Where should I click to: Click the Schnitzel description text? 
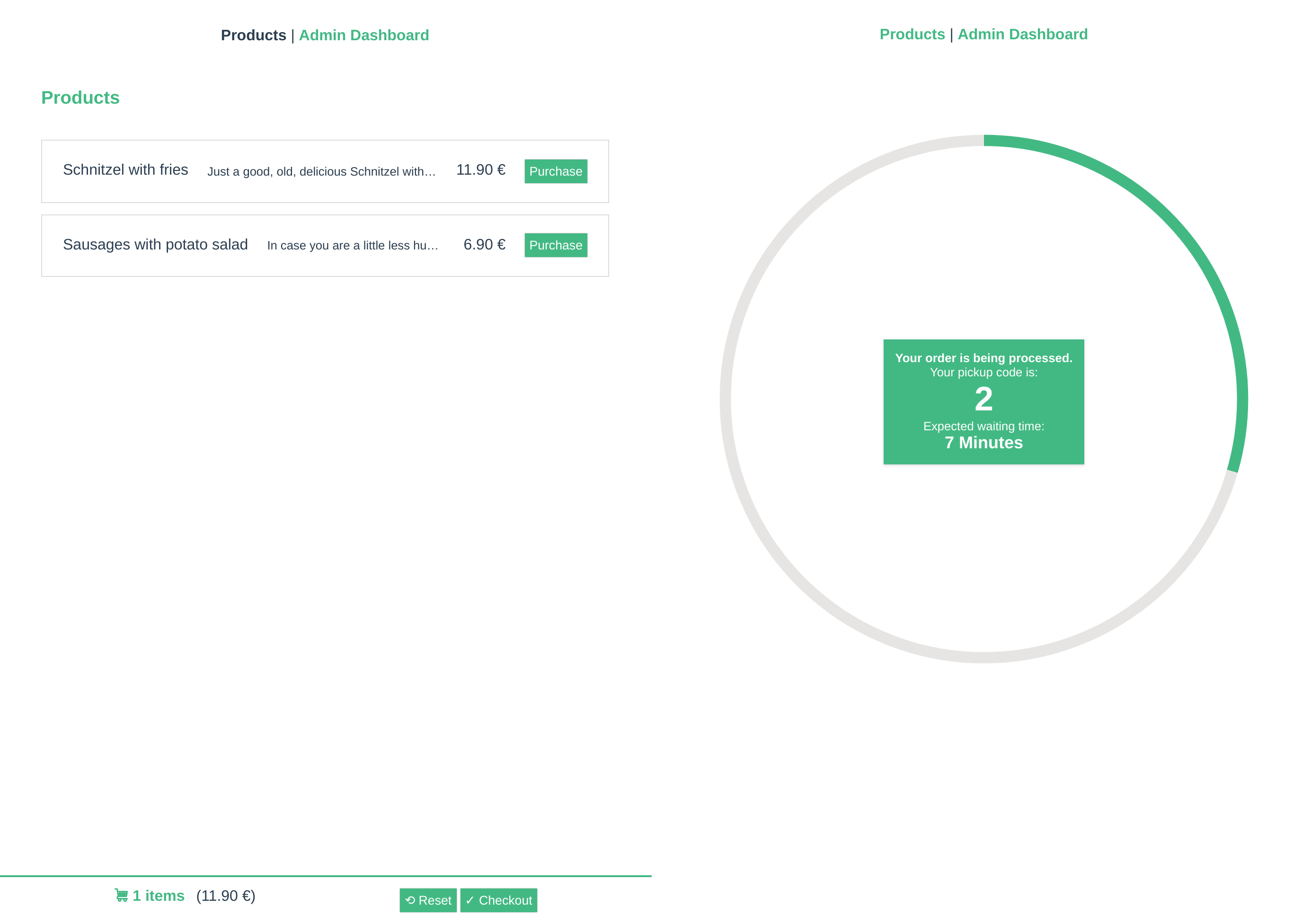[x=321, y=171]
